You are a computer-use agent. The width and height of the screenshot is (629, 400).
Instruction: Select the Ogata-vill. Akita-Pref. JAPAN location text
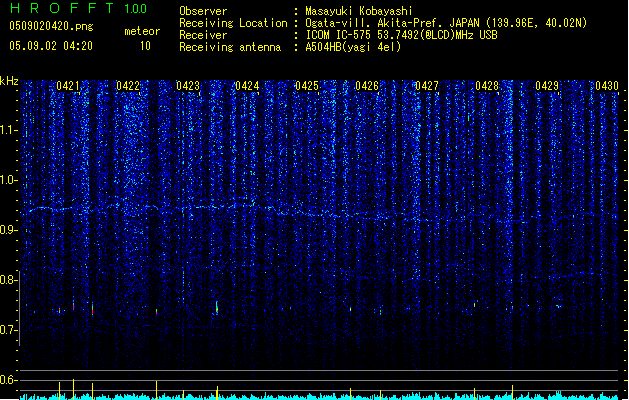click(x=446, y=23)
